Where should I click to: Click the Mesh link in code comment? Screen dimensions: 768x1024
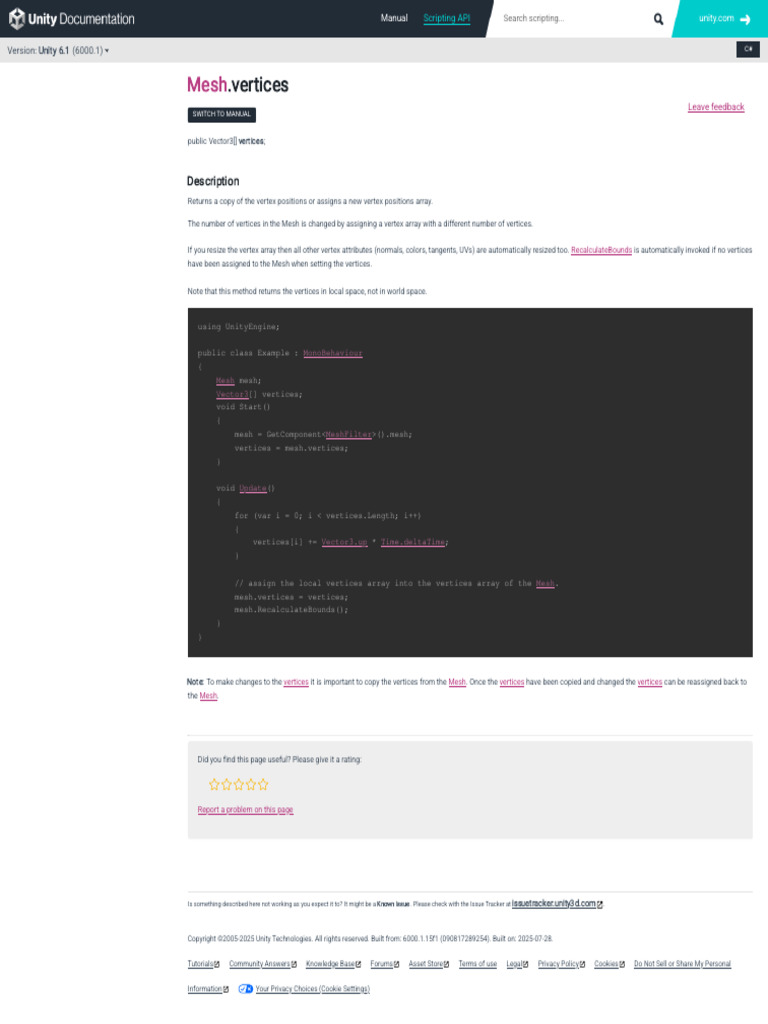coord(545,584)
